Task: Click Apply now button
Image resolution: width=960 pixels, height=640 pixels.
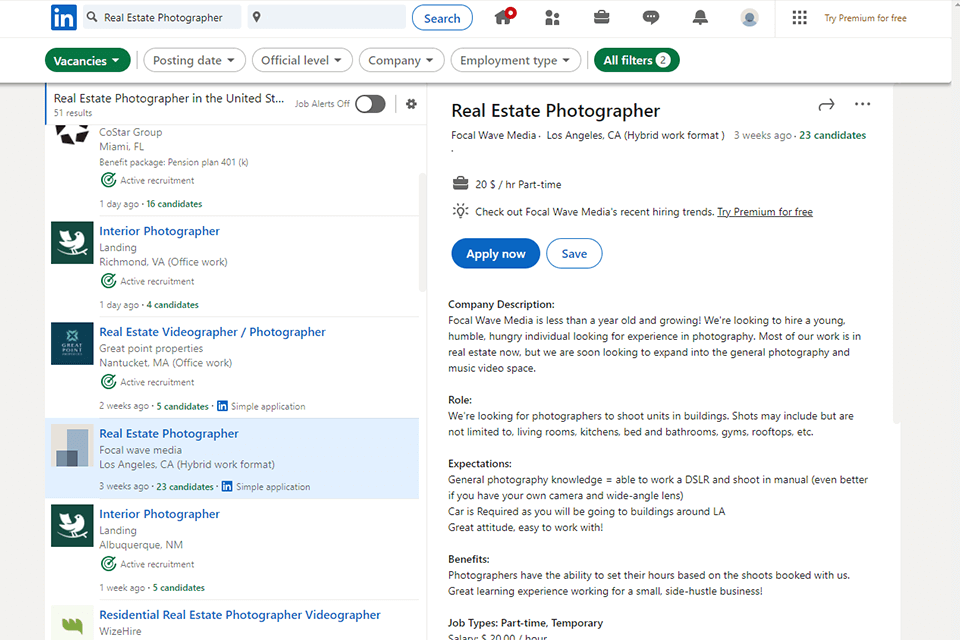Action: pyautogui.click(x=495, y=254)
